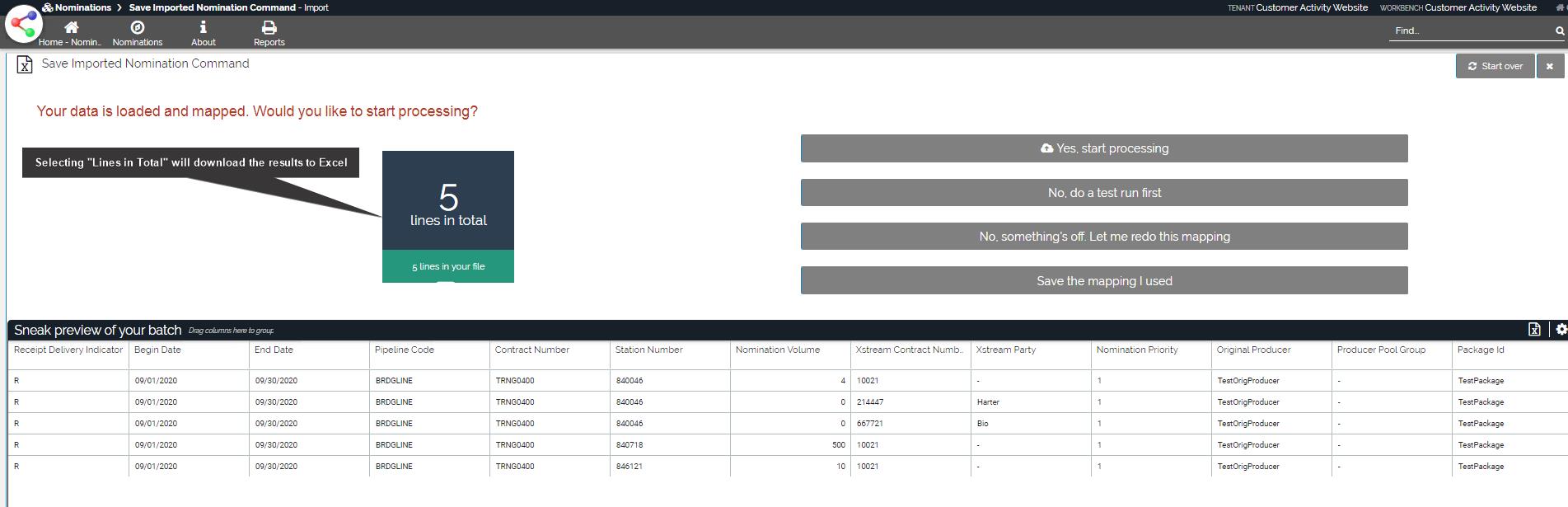
Task: Select the row with Xstream Party Harter
Action: [x=987, y=402]
